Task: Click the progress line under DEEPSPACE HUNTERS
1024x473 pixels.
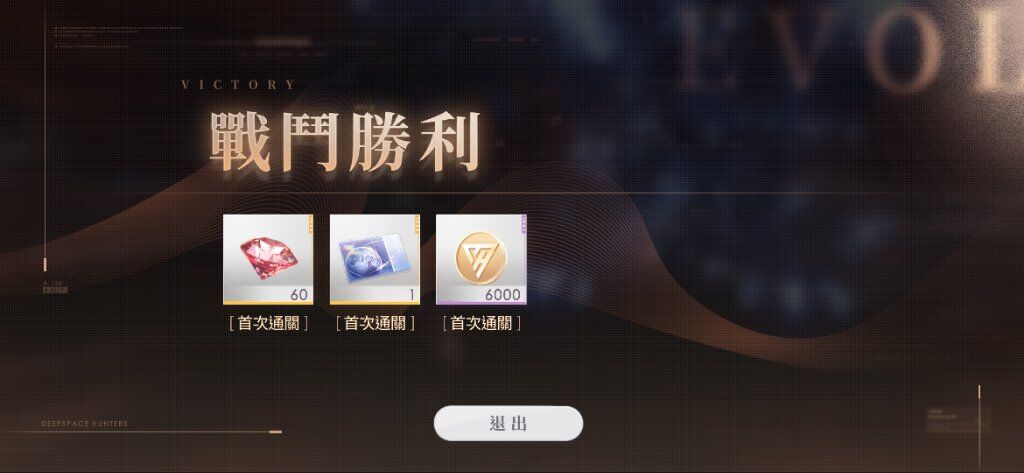Action: (162, 432)
